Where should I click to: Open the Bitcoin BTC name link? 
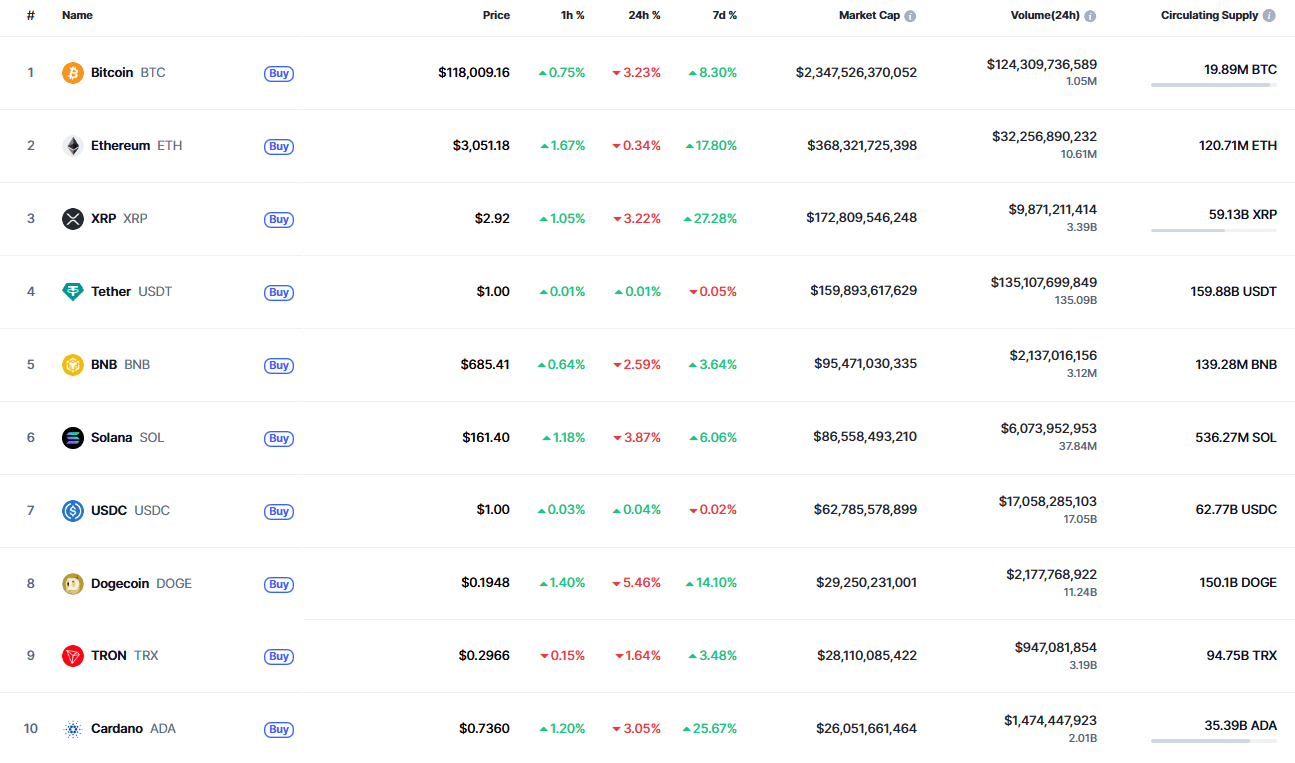click(x=128, y=73)
